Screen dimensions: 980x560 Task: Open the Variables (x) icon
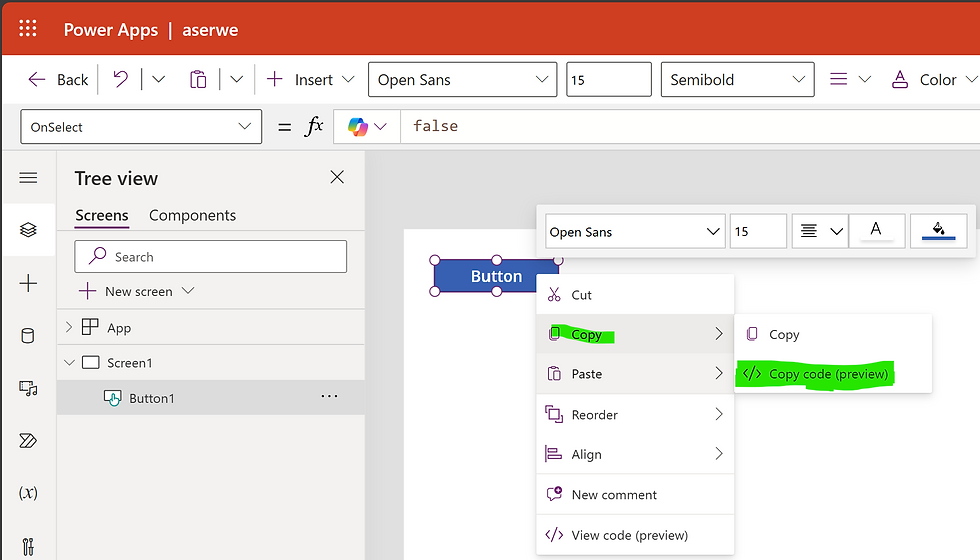28,493
